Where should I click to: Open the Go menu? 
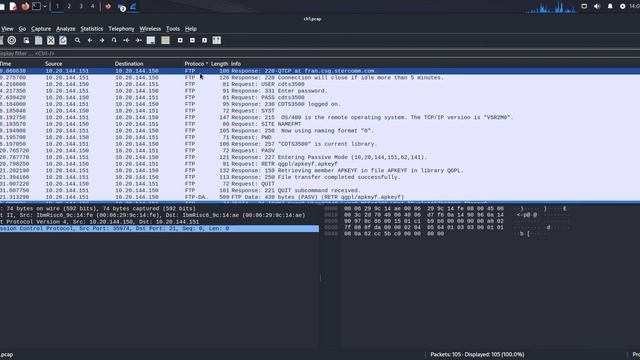(22, 29)
